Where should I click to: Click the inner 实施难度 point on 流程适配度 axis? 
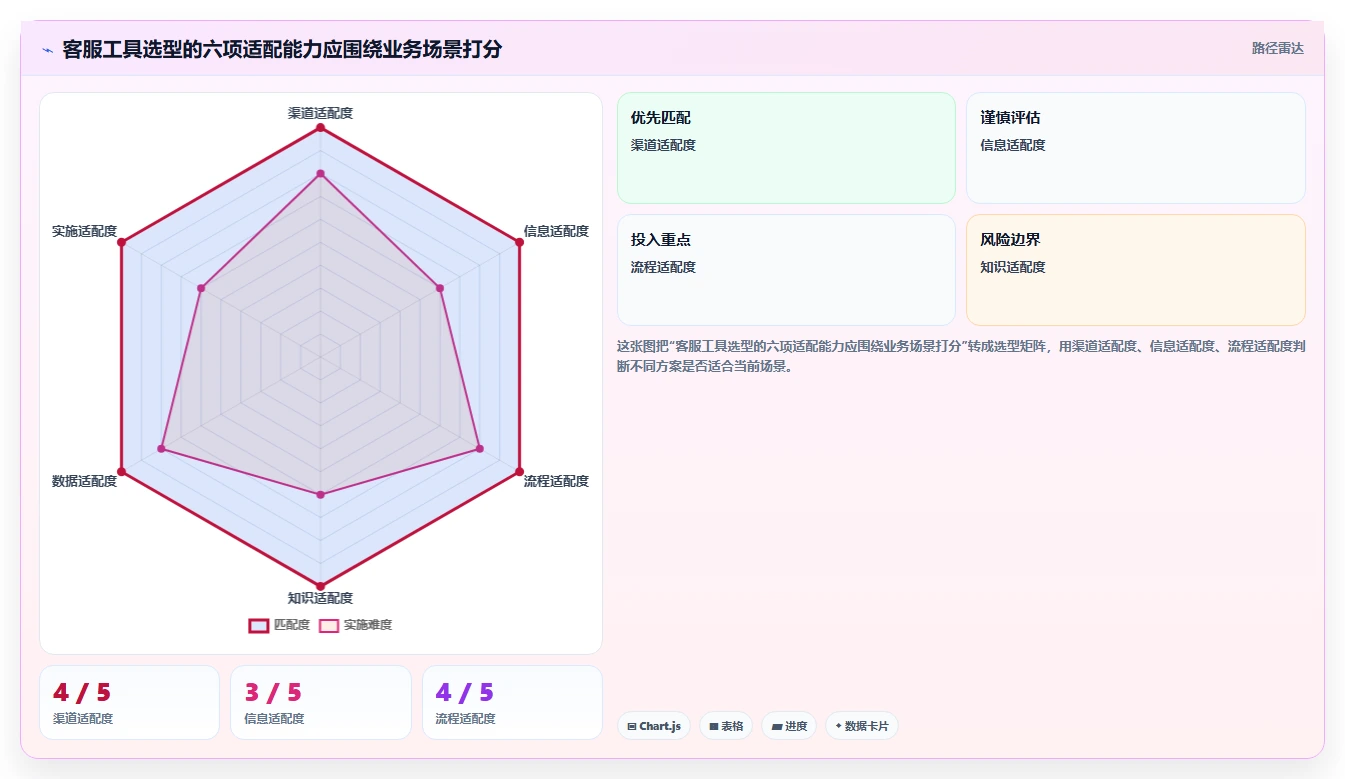(x=479, y=449)
